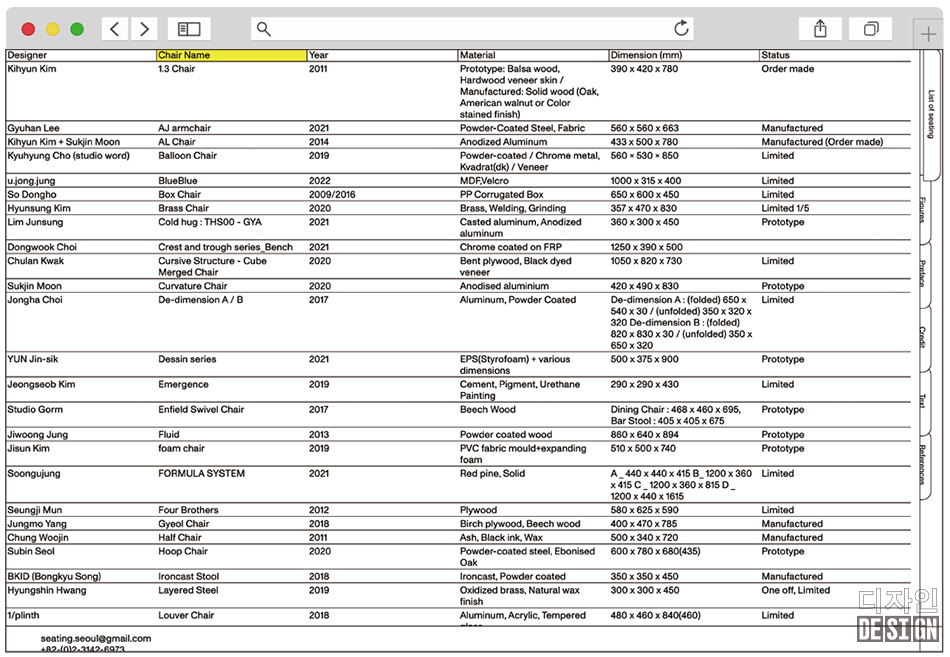Select the Gyeol Chair entry
The width and height of the screenshot is (950, 657).
184,524
